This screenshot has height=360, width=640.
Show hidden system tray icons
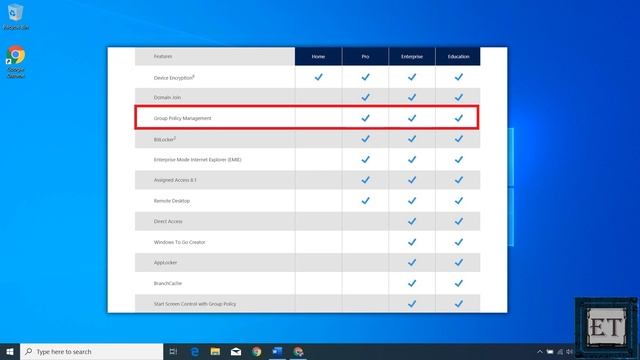point(540,351)
